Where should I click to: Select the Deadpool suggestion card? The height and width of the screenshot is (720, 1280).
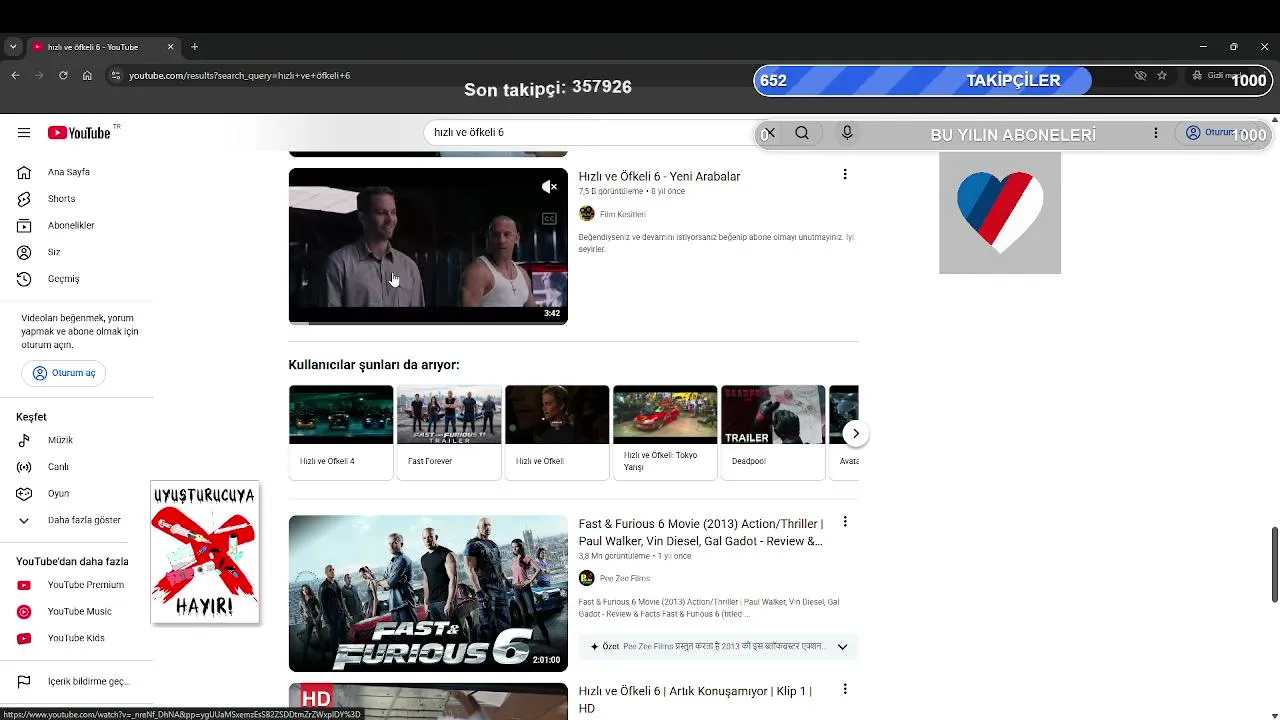point(773,433)
